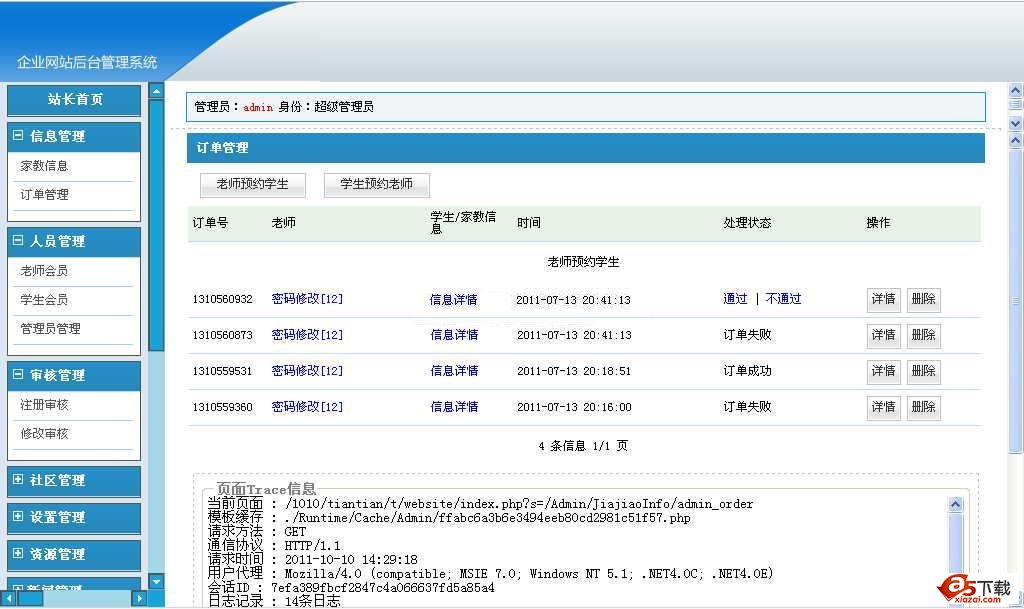Go to 老师会员 in the sidebar

(44, 271)
